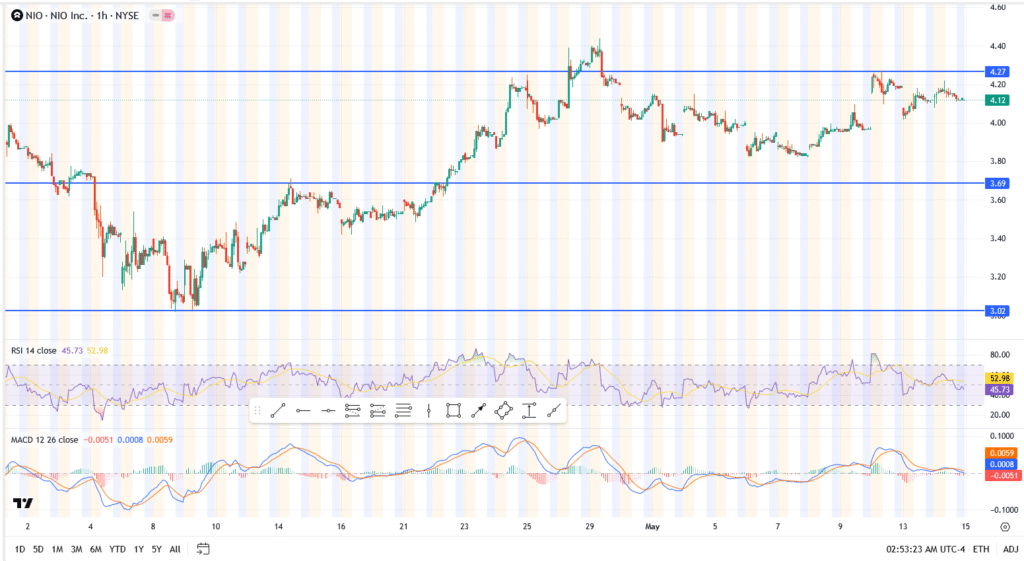Set chart range to 1M

coord(57,549)
